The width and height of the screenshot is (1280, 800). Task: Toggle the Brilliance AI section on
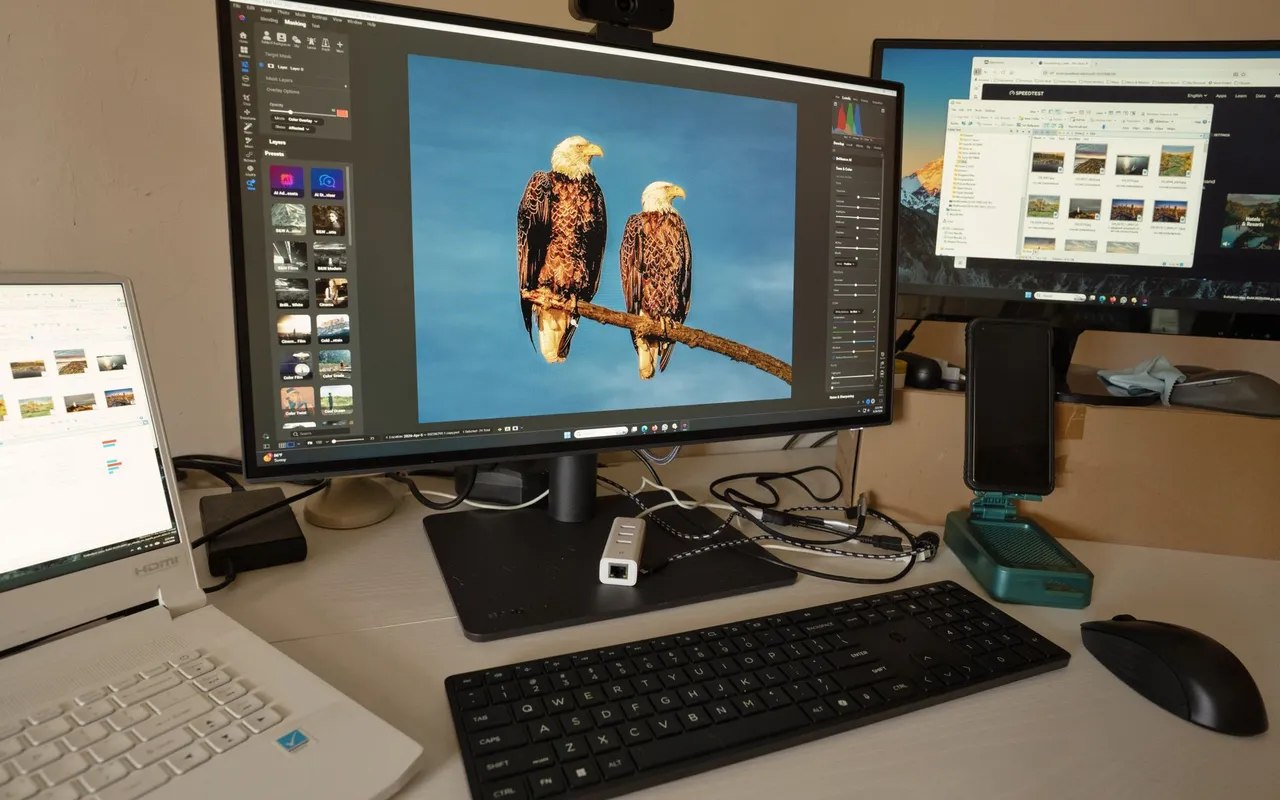point(833,158)
